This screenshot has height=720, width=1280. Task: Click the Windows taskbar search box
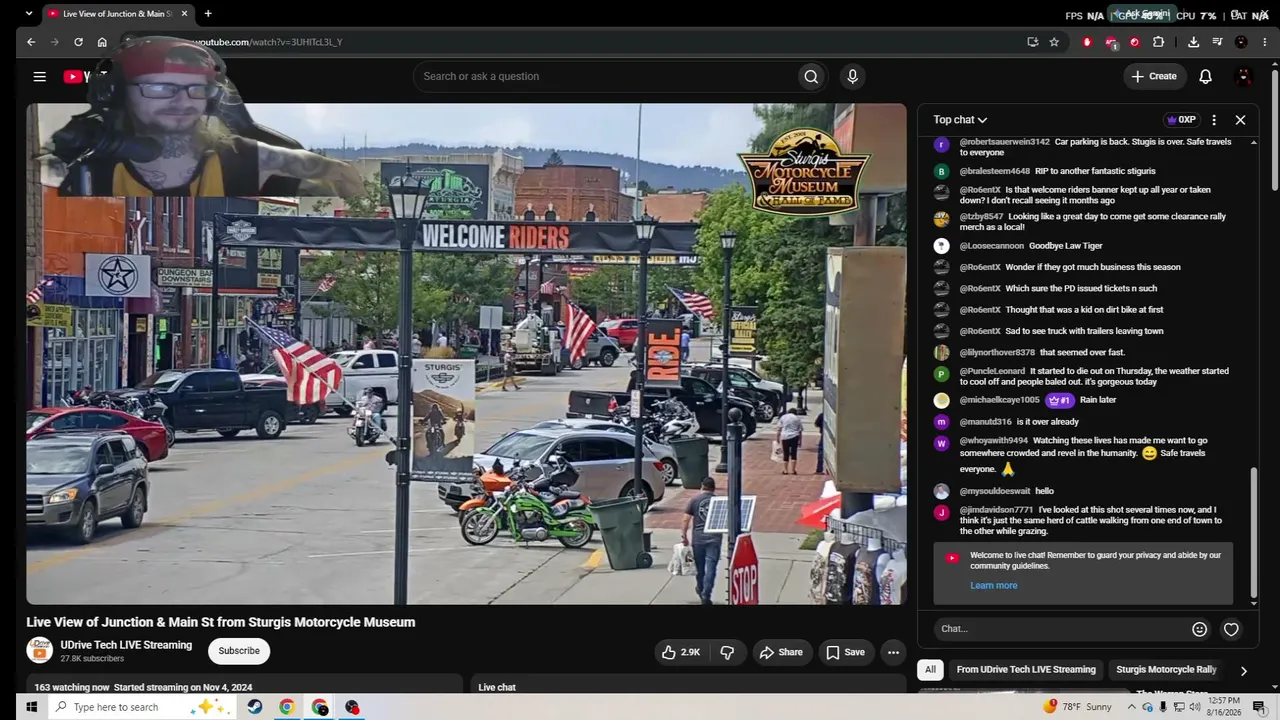(x=140, y=707)
